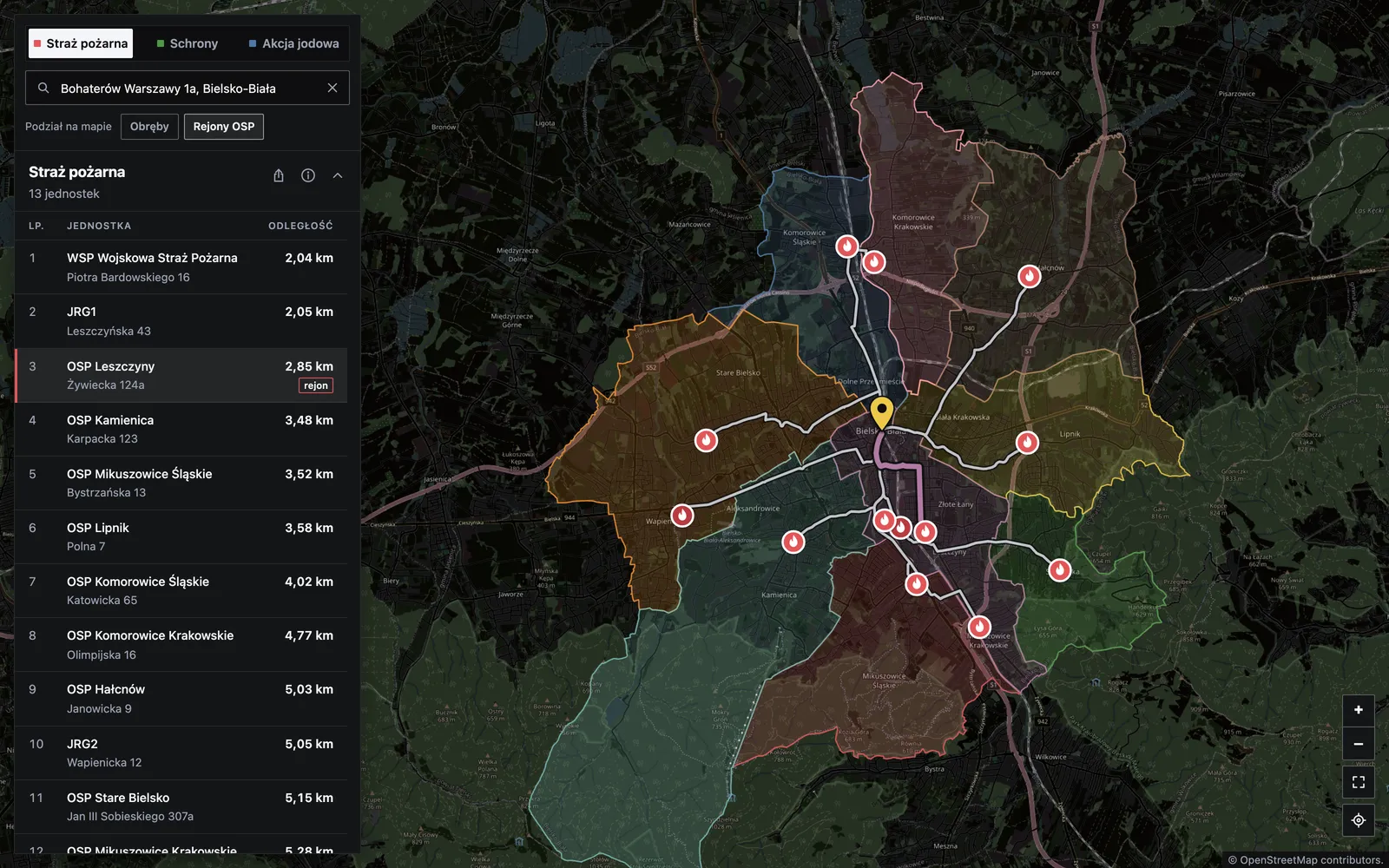Switch to Akcja jodowa tab

[x=294, y=43]
